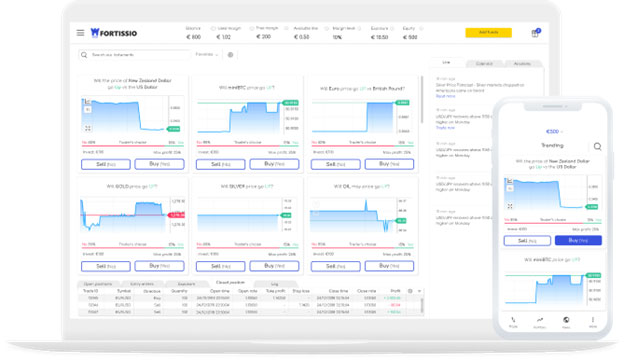This screenshot has width=624, height=360.
Task: Expand the New Zealand Dollar chart fullscreen
Action: [x=88, y=128]
